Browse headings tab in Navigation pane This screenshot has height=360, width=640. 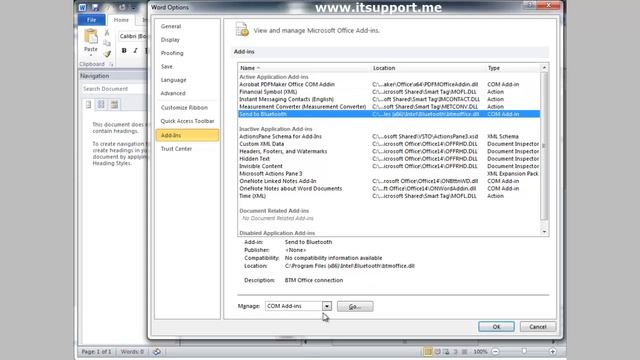tap(89, 104)
